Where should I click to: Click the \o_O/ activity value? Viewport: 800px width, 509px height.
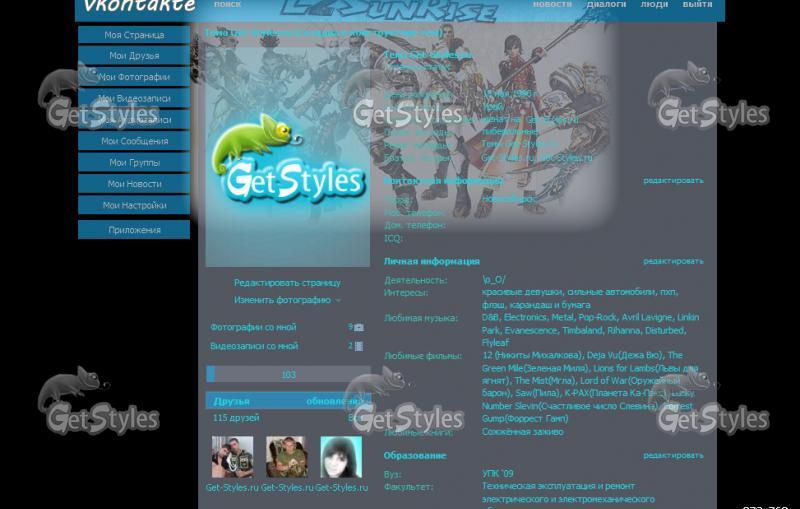493,279
